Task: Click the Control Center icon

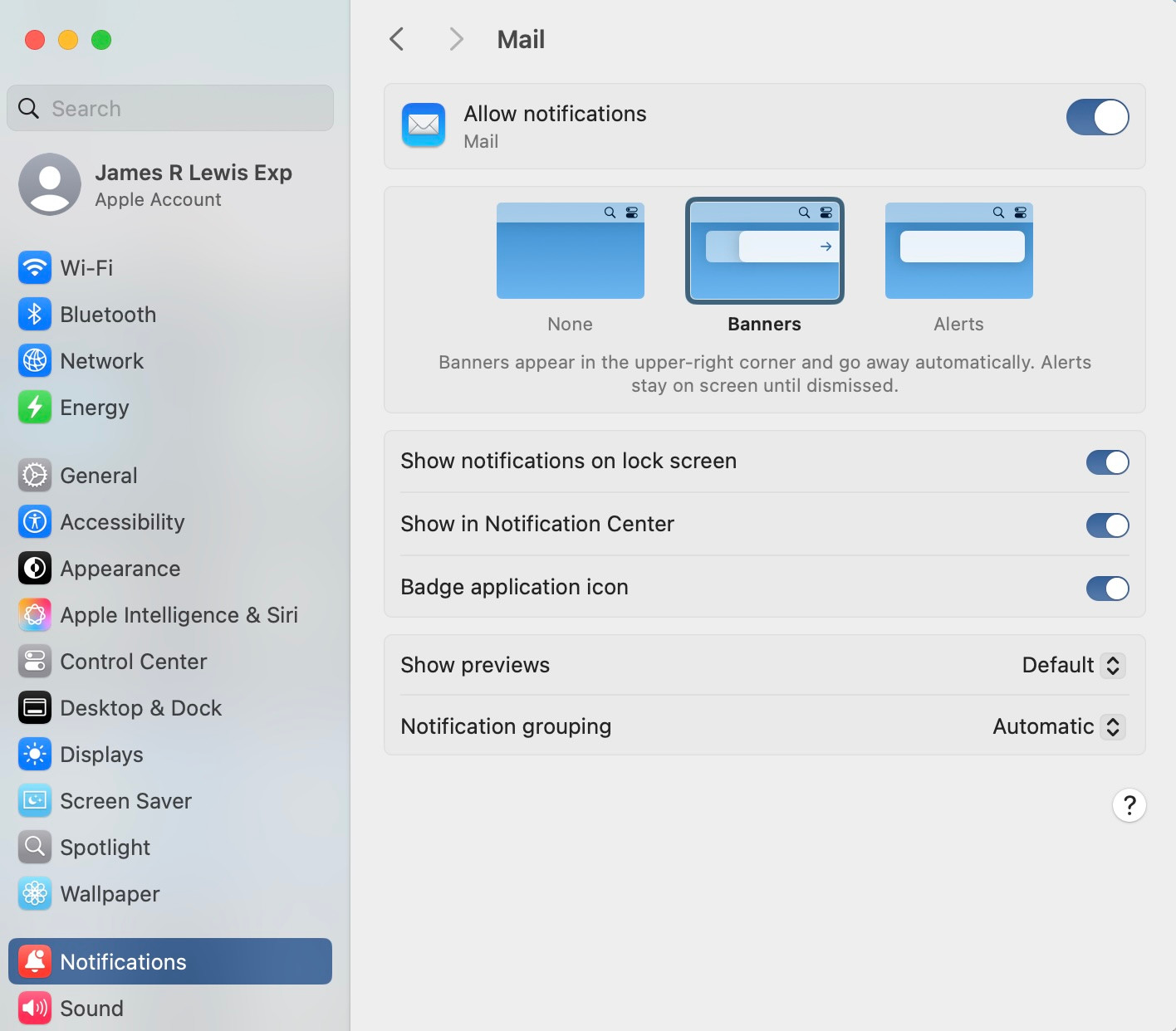Action: [x=35, y=662]
